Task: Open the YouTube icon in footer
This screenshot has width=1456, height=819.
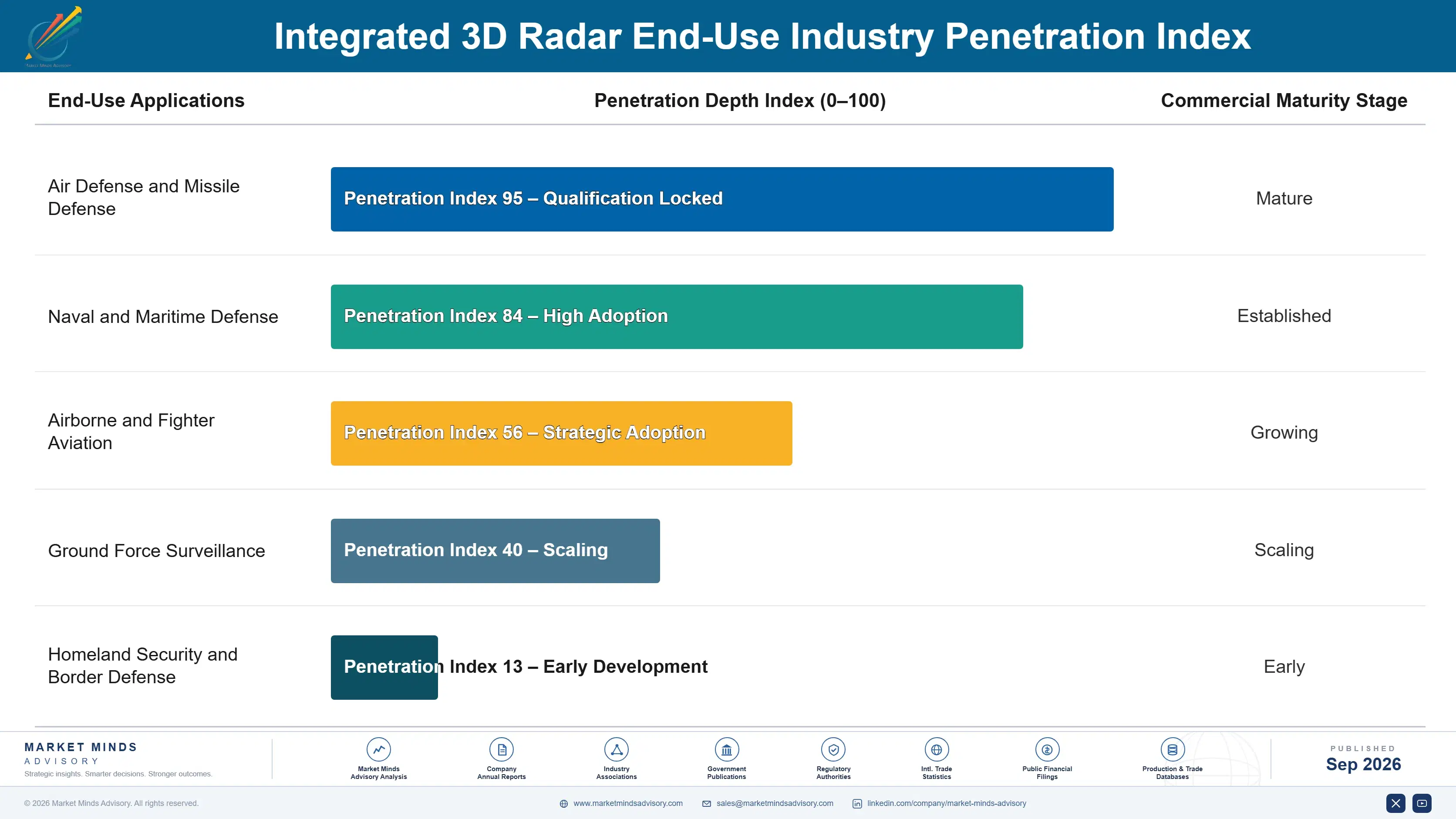Action: (x=1422, y=803)
